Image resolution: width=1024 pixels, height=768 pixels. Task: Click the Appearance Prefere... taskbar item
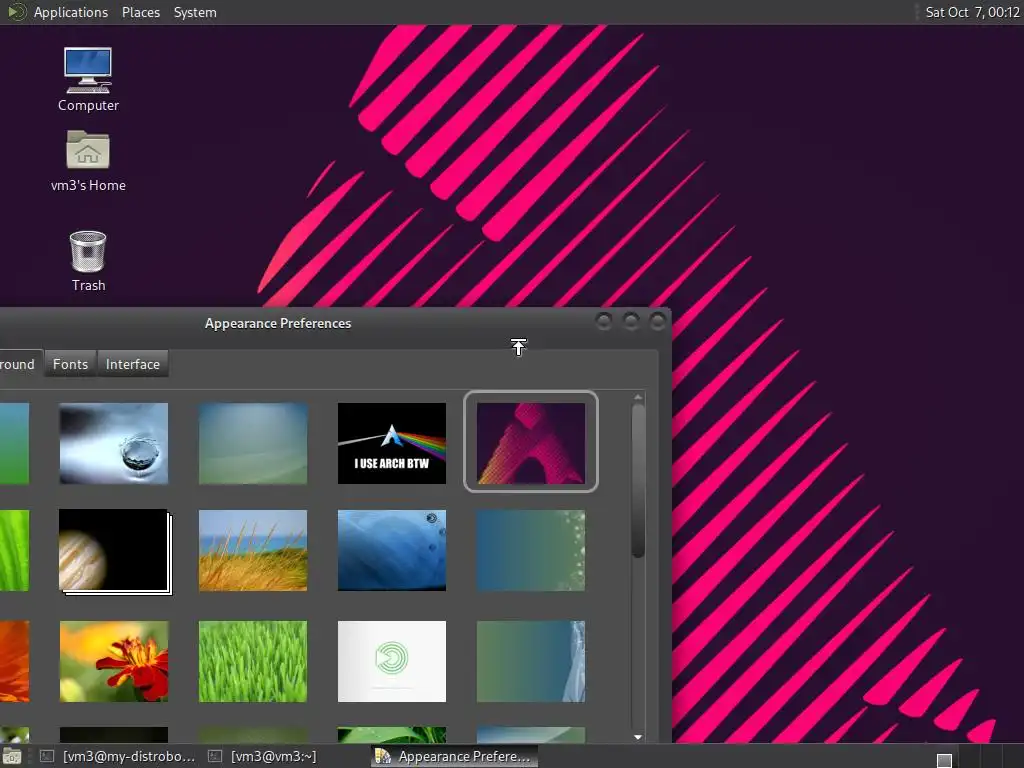click(455, 756)
